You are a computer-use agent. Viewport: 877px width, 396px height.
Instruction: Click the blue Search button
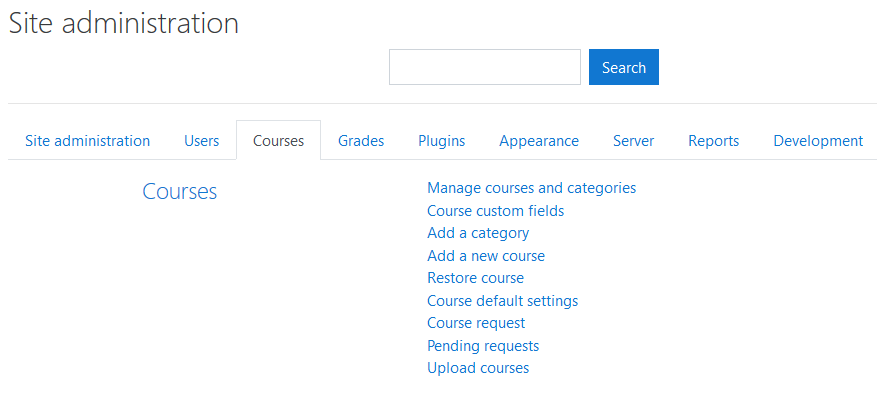(624, 67)
